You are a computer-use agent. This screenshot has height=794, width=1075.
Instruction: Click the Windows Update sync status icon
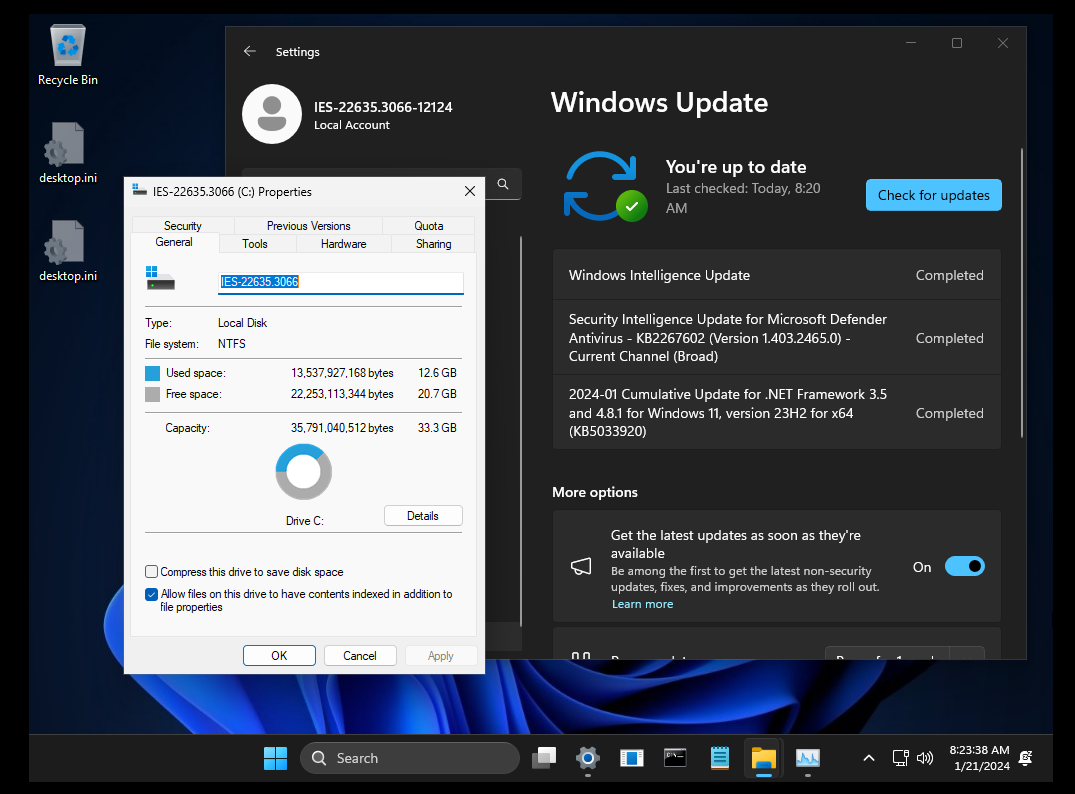pyautogui.click(x=605, y=187)
